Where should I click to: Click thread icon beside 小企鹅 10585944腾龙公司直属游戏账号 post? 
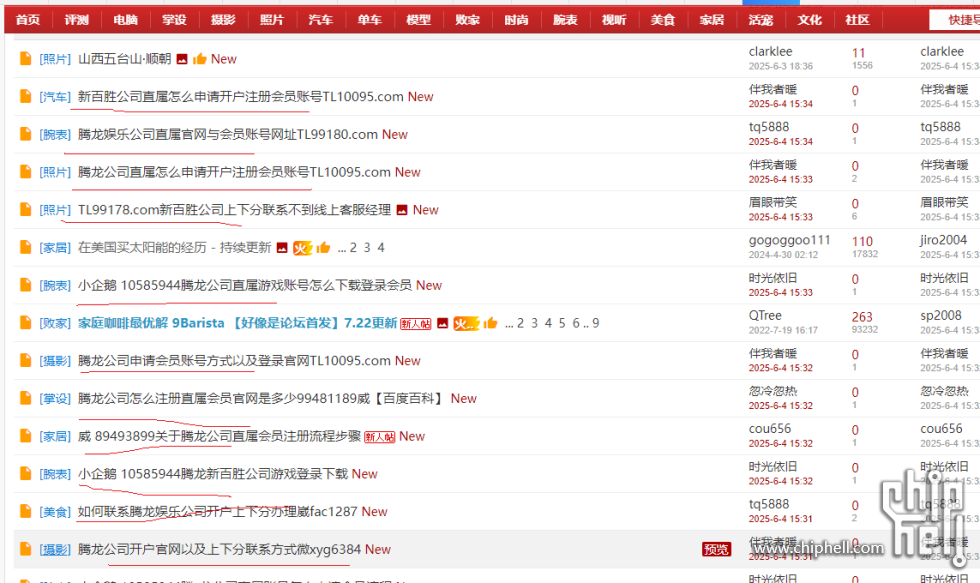26,285
